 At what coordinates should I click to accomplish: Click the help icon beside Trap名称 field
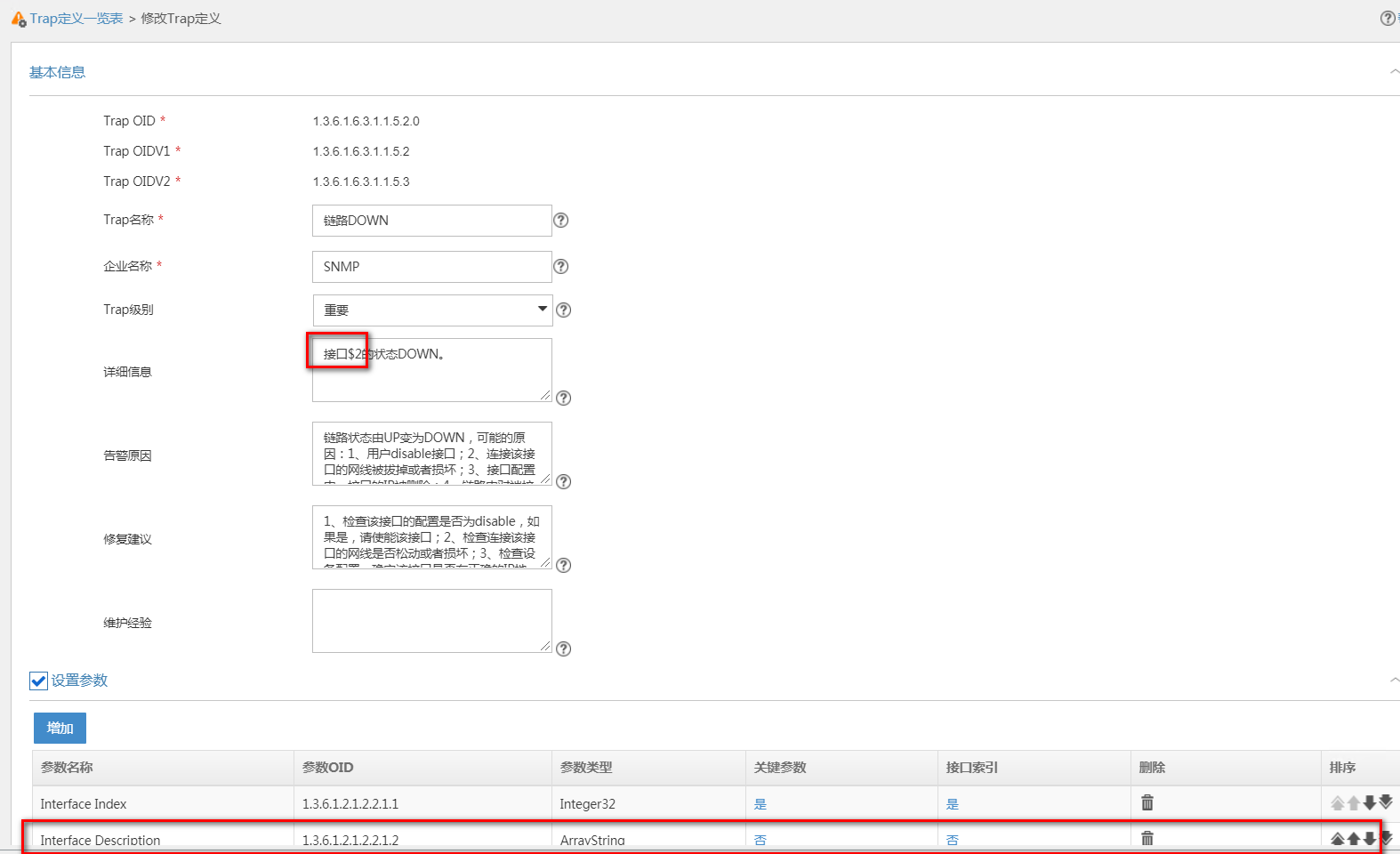560,221
